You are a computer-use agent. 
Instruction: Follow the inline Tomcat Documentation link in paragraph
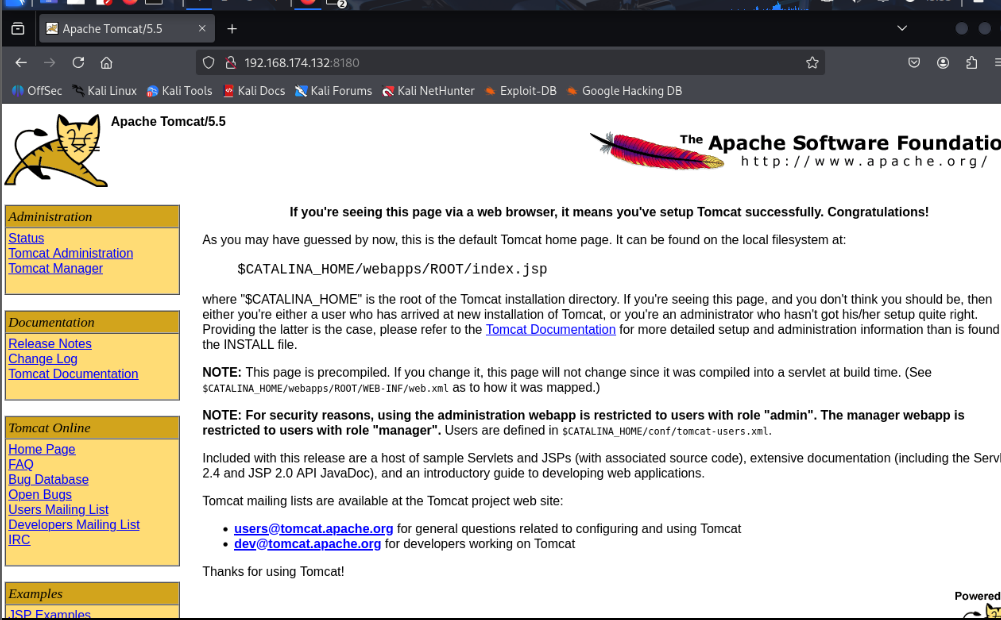(550, 329)
